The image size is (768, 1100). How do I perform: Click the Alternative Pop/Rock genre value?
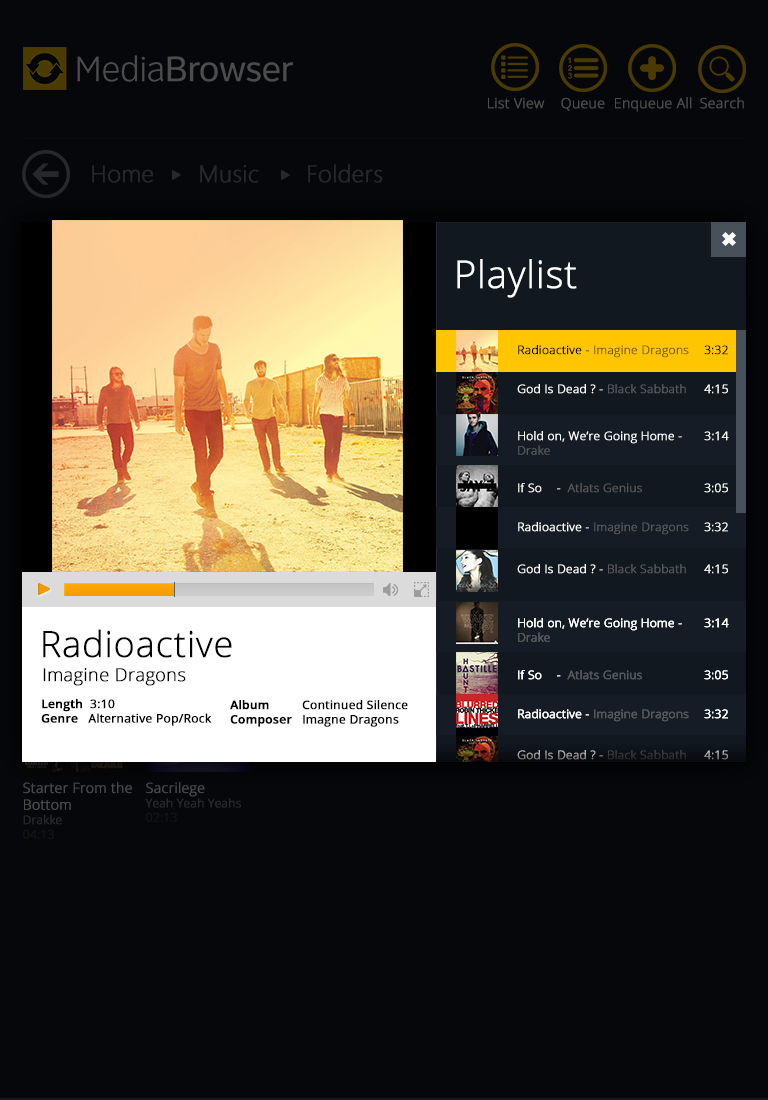(x=149, y=719)
